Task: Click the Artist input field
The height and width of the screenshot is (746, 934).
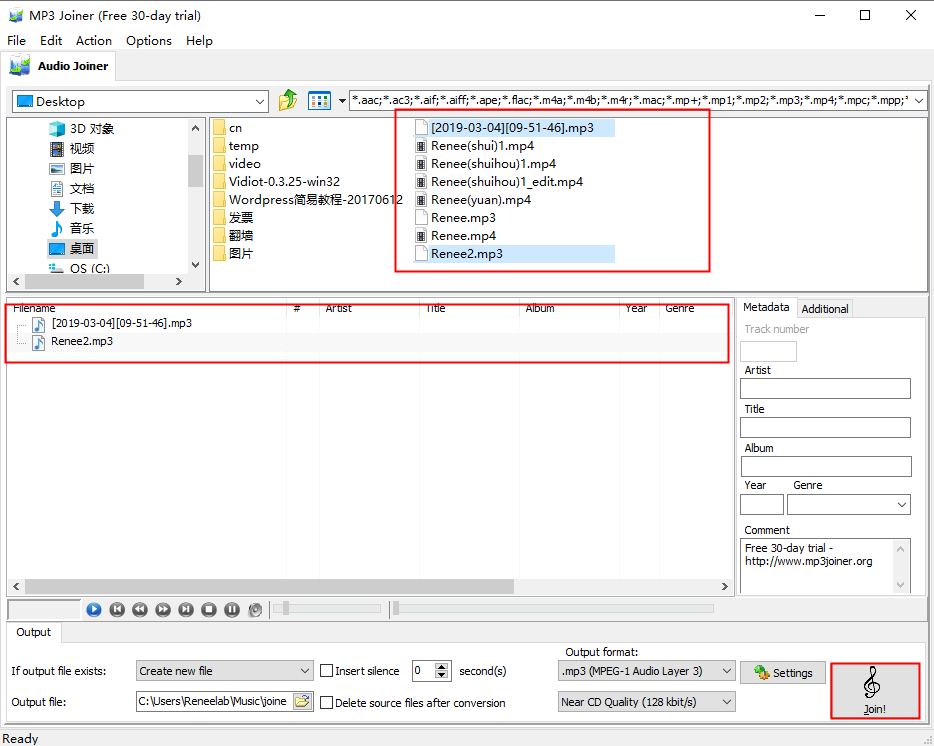Action: [825, 388]
